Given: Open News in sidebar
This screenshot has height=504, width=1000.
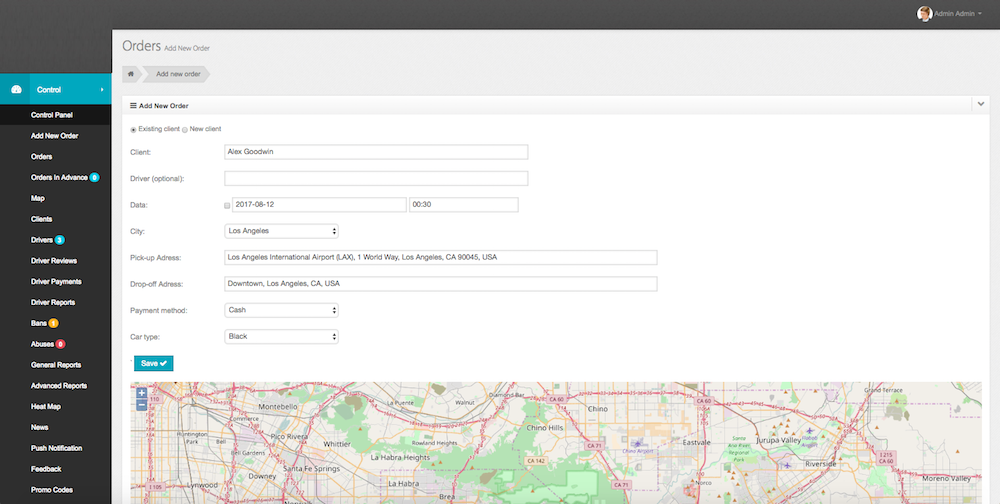Looking at the screenshot, I should tap(40, 427).
